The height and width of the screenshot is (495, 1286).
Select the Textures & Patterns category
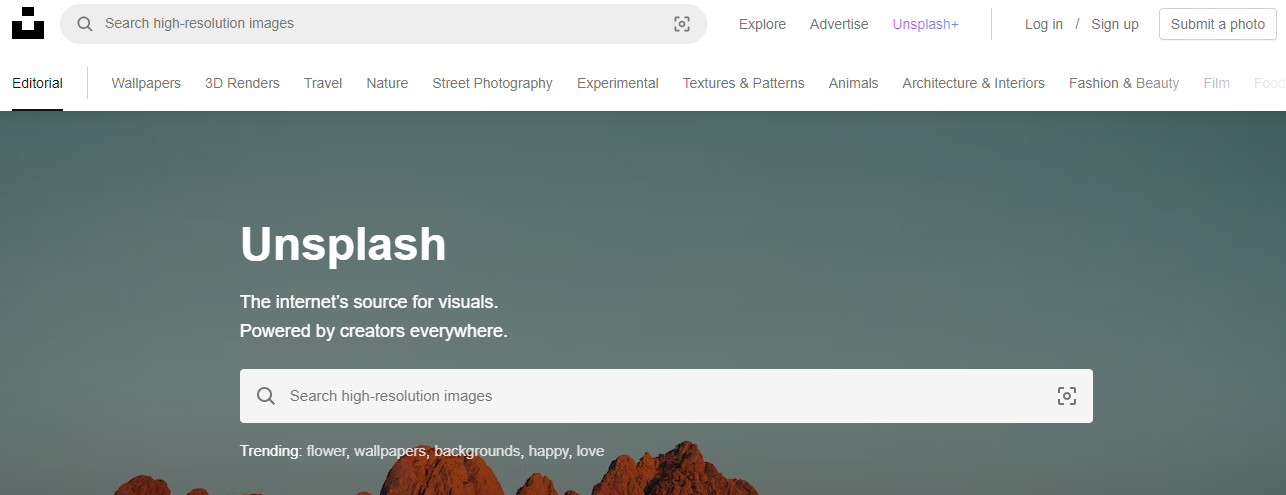743,83
